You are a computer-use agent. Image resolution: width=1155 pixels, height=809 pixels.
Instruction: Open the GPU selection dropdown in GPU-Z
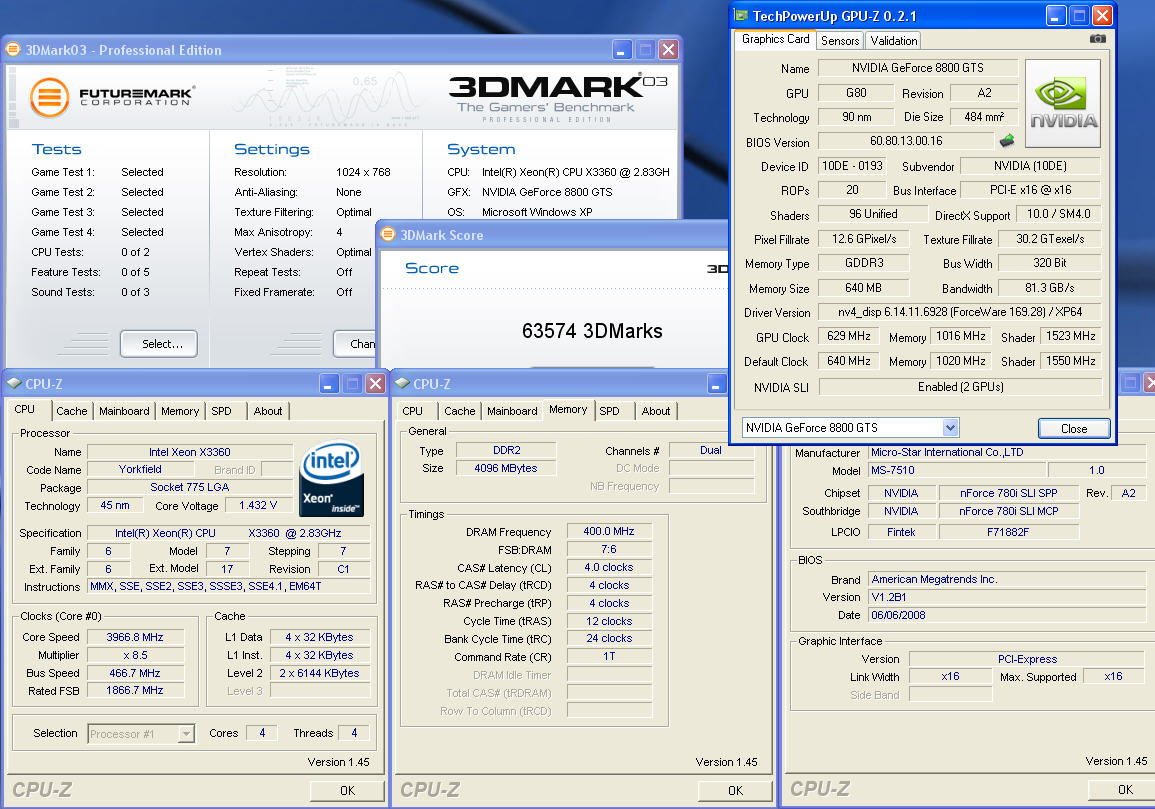coord(950,427)
